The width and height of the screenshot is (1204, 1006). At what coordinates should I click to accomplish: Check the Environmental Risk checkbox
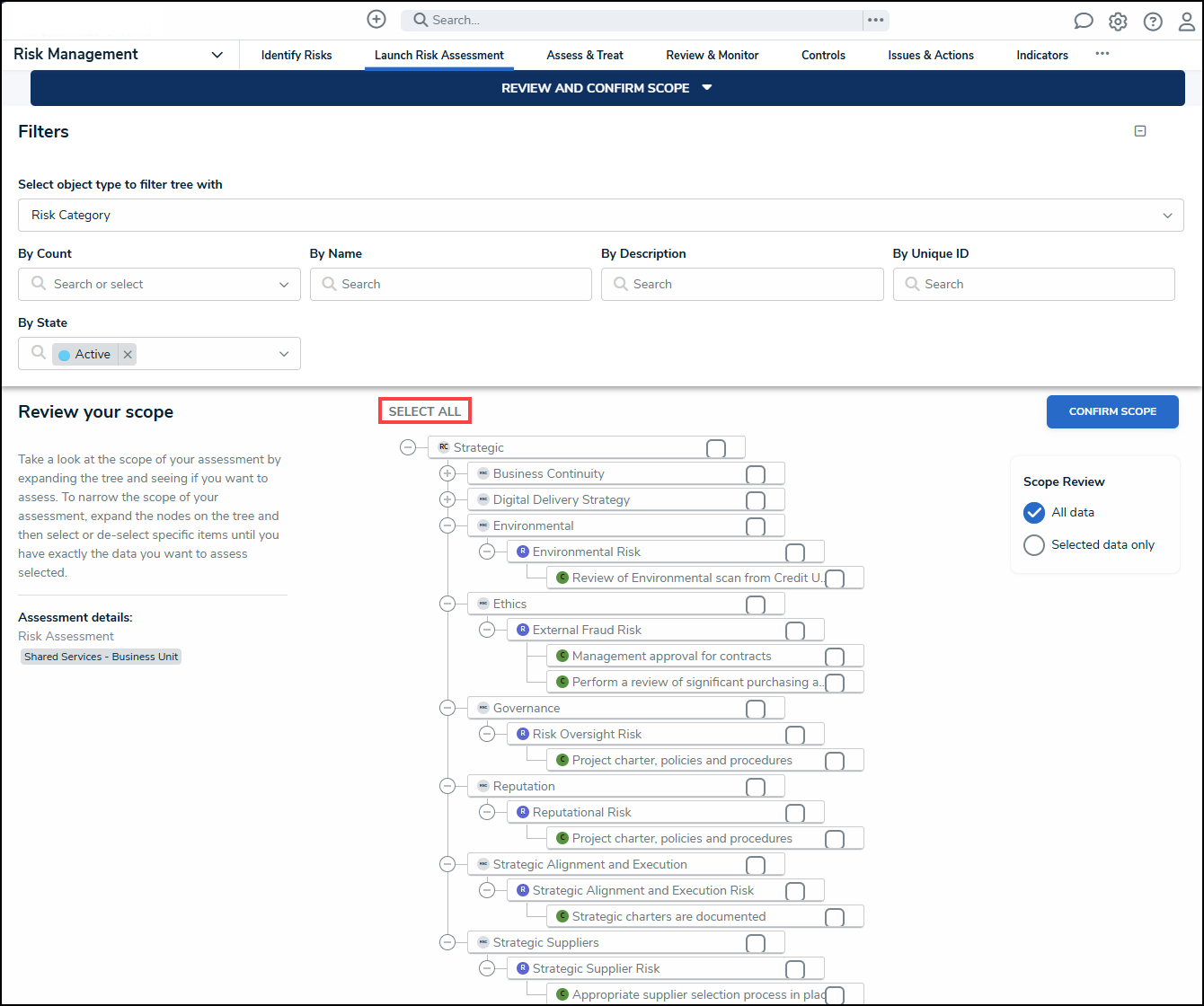[795, 552]
